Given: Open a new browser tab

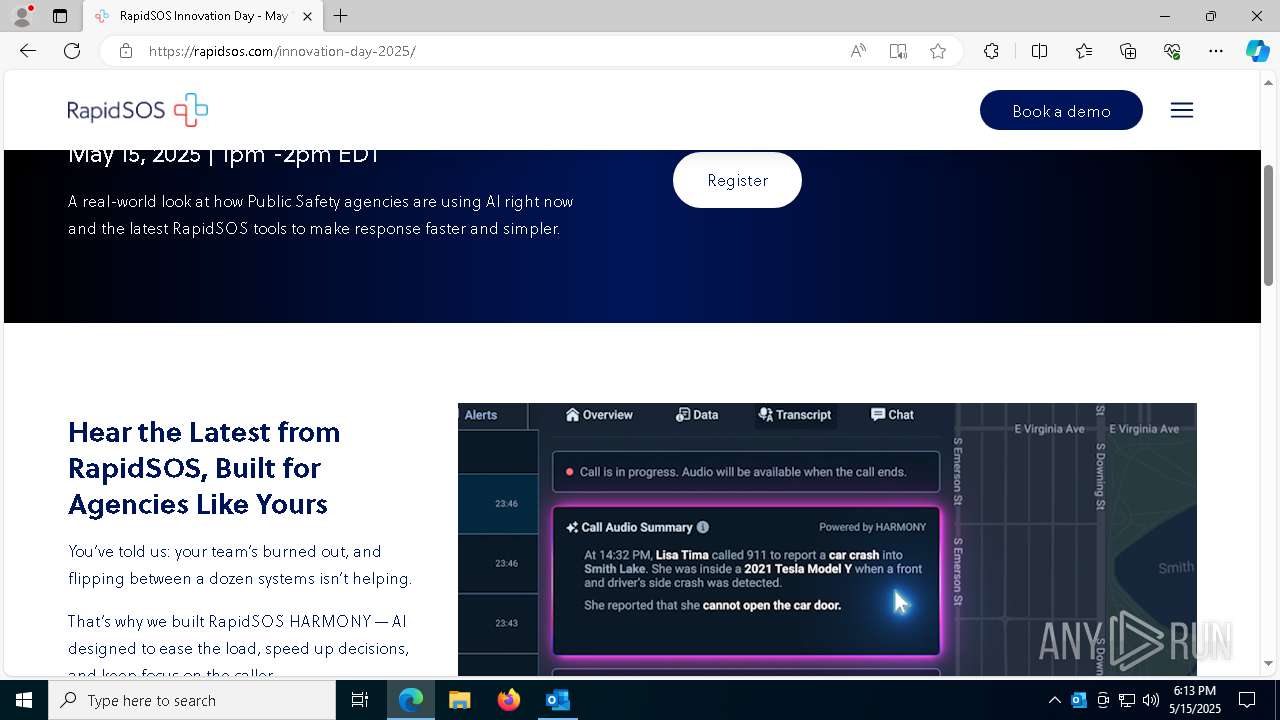Looking at the screenshot, I should [341, 16].
